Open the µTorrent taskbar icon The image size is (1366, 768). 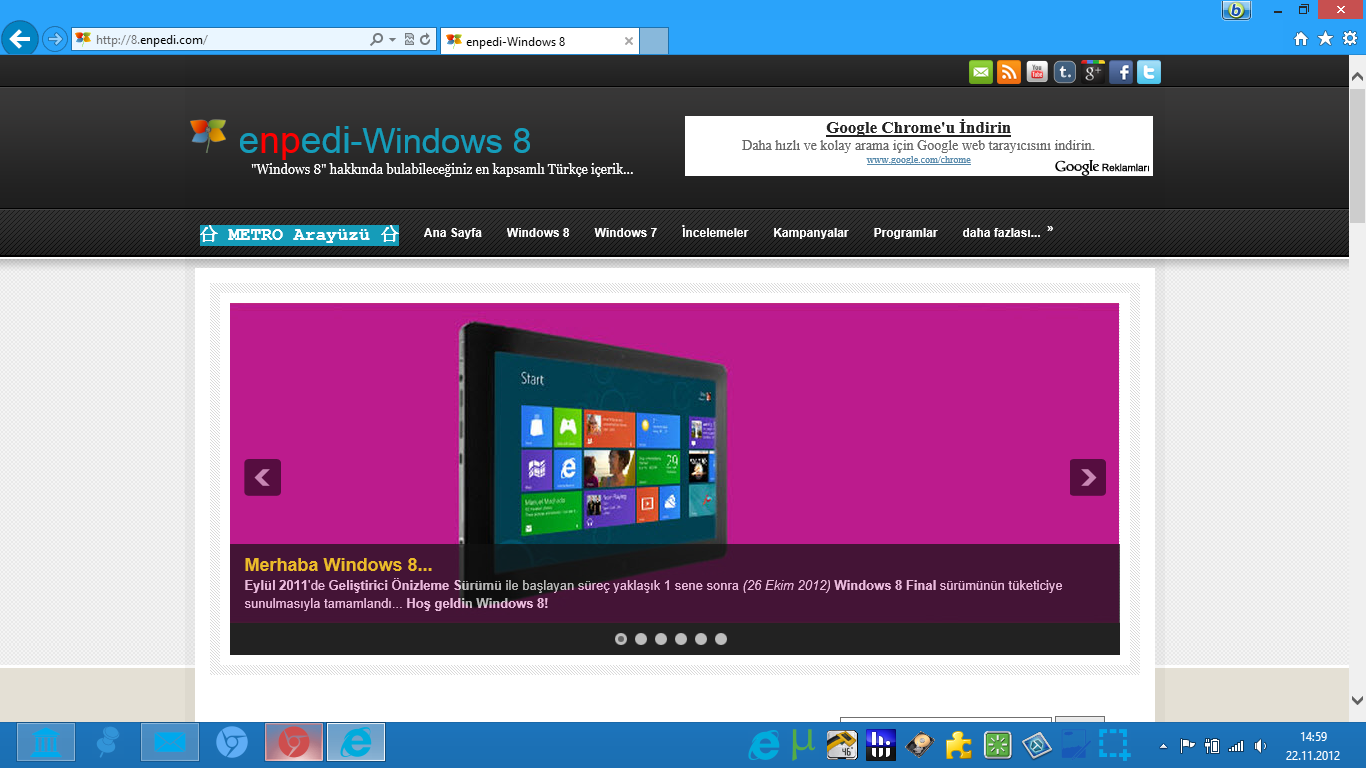(x=803, y=744)
